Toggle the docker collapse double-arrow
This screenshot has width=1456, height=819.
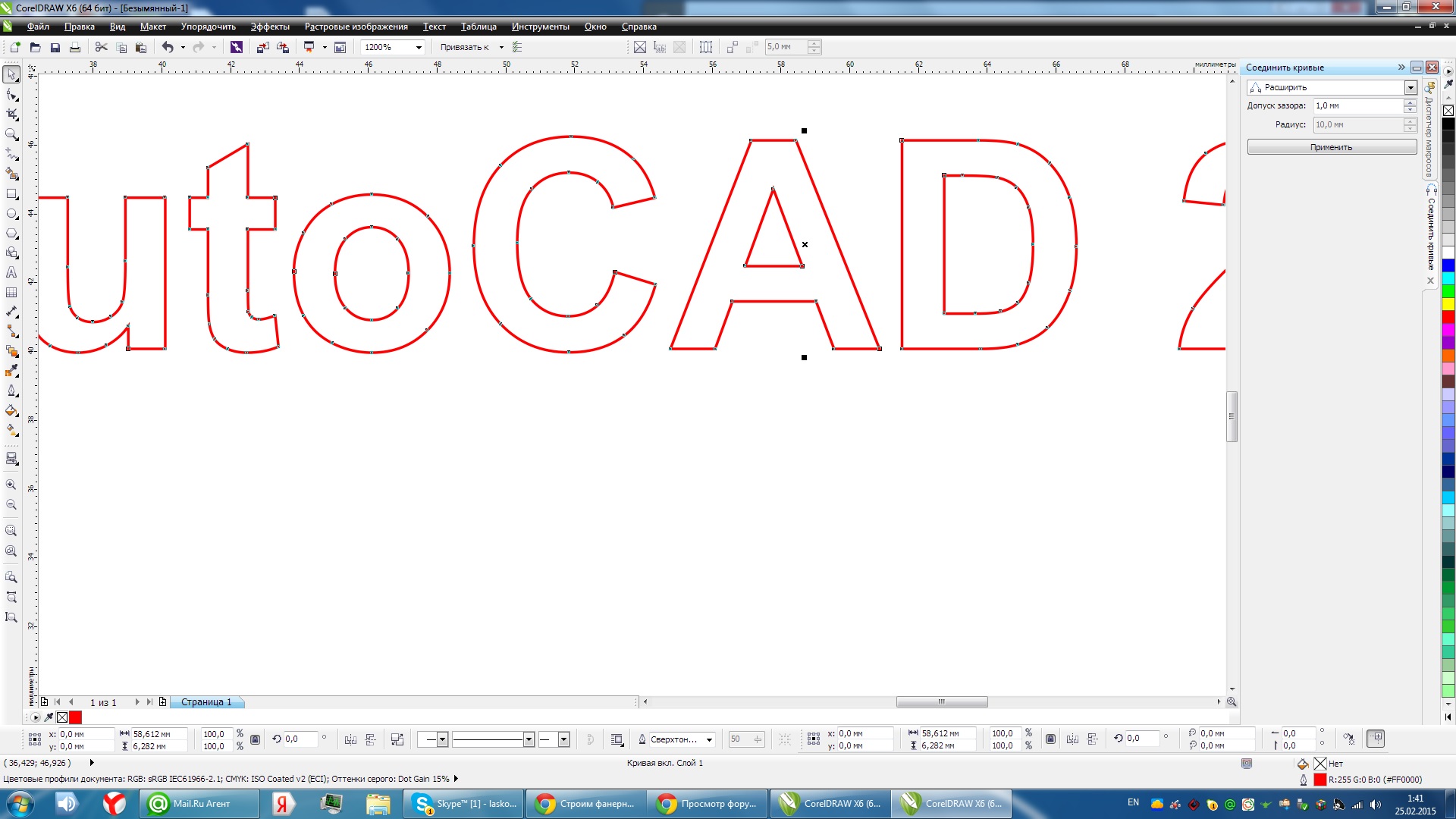[1401, 67]
